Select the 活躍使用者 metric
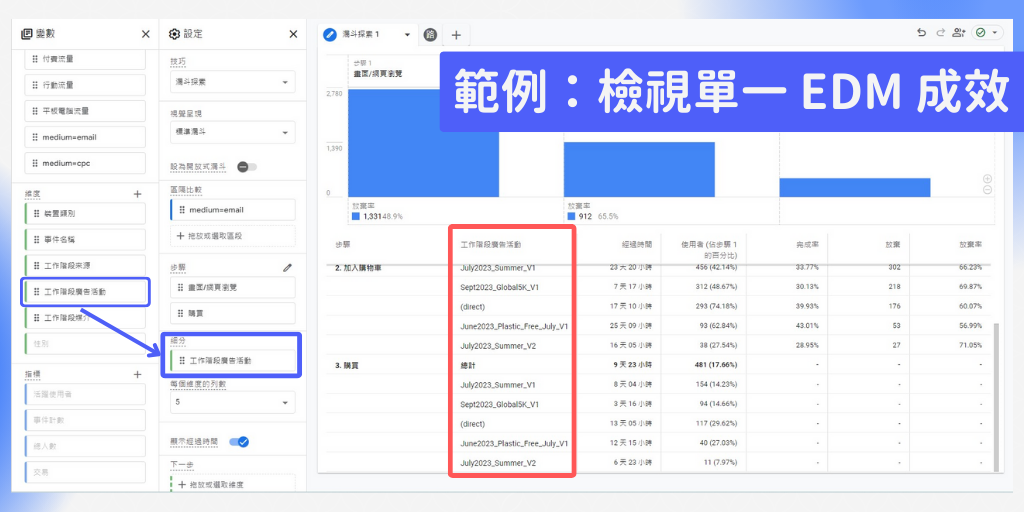This screenshot has width=1024, height=512. [85, 394]
